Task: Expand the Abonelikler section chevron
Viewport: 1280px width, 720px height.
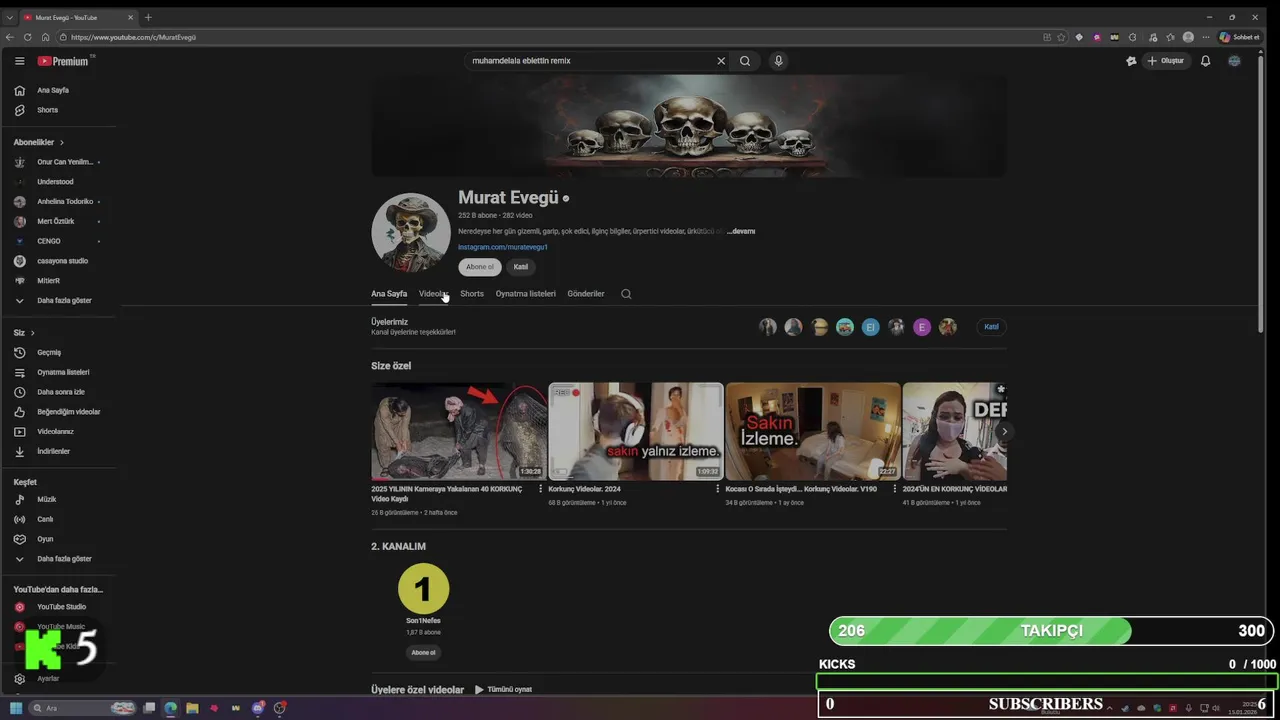Action: point(61,143)
